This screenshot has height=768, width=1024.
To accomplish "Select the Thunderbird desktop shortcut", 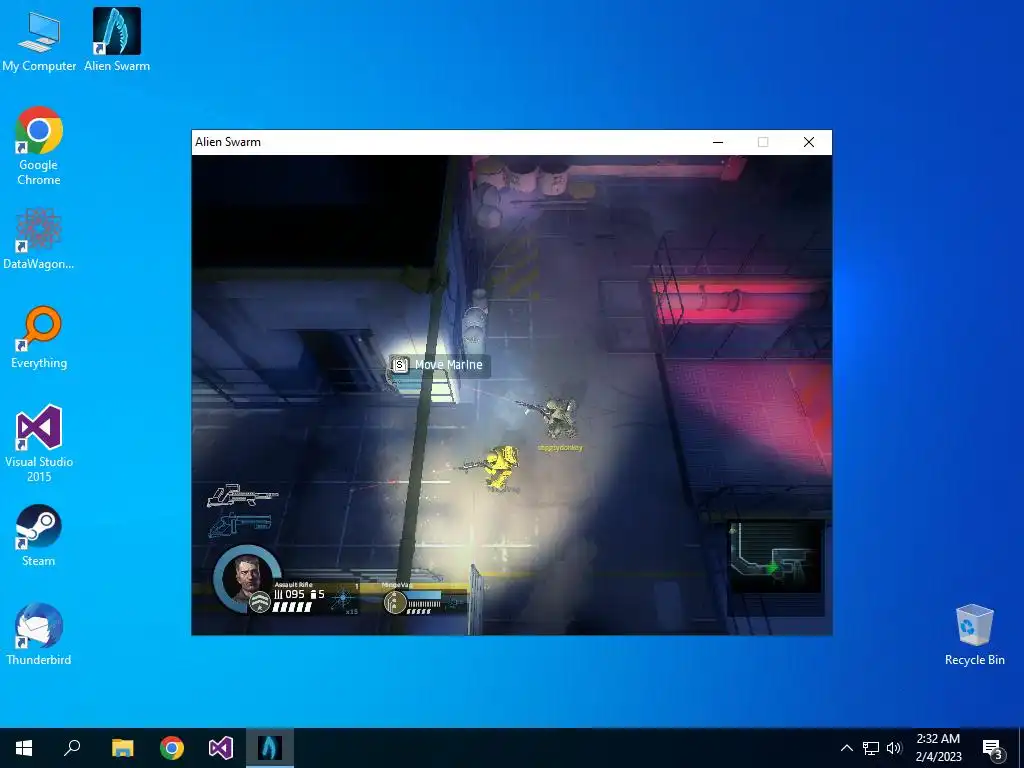I will pos(39,634).
